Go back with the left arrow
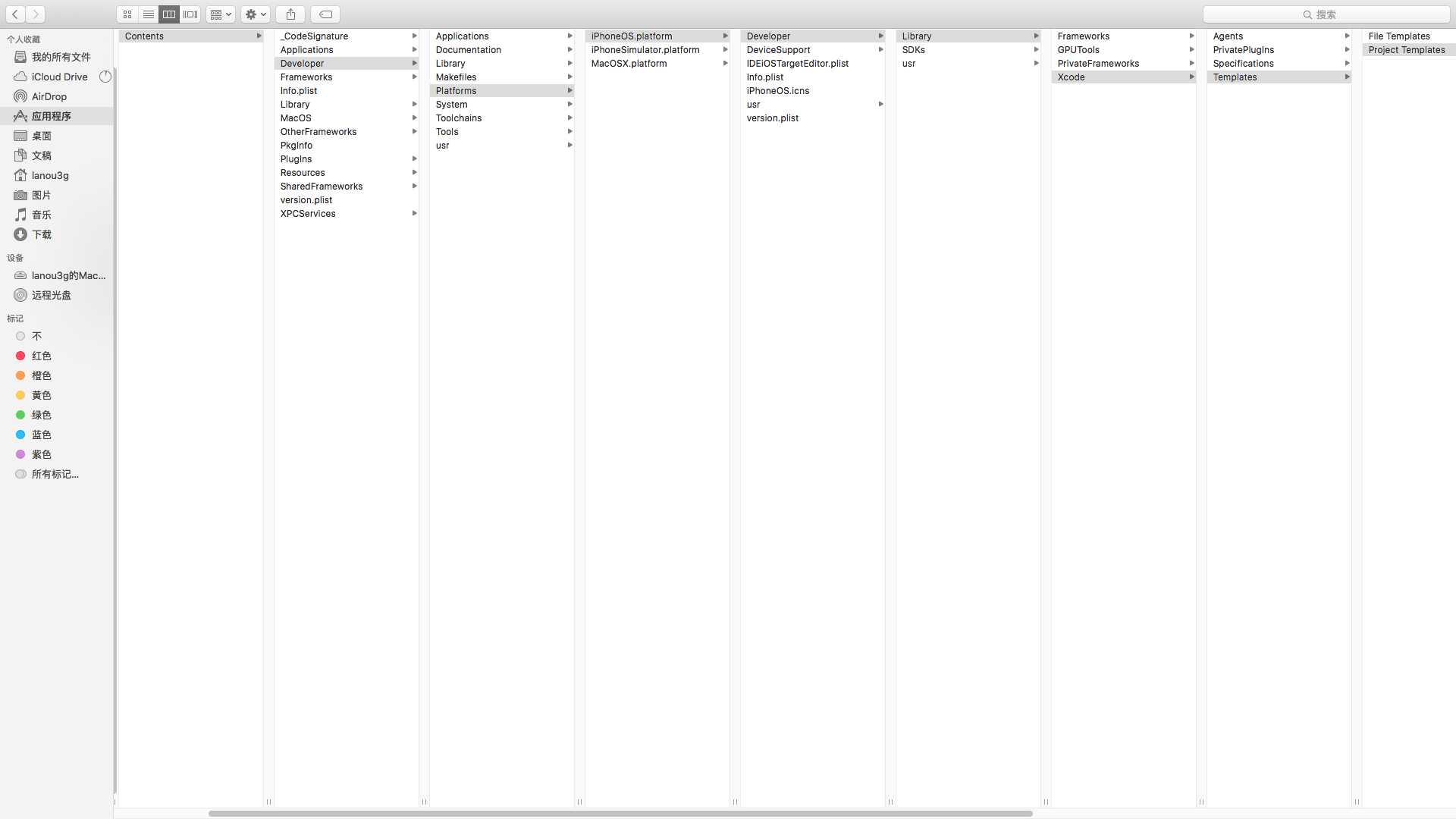The image size is (1456, 819). [15, 14]
